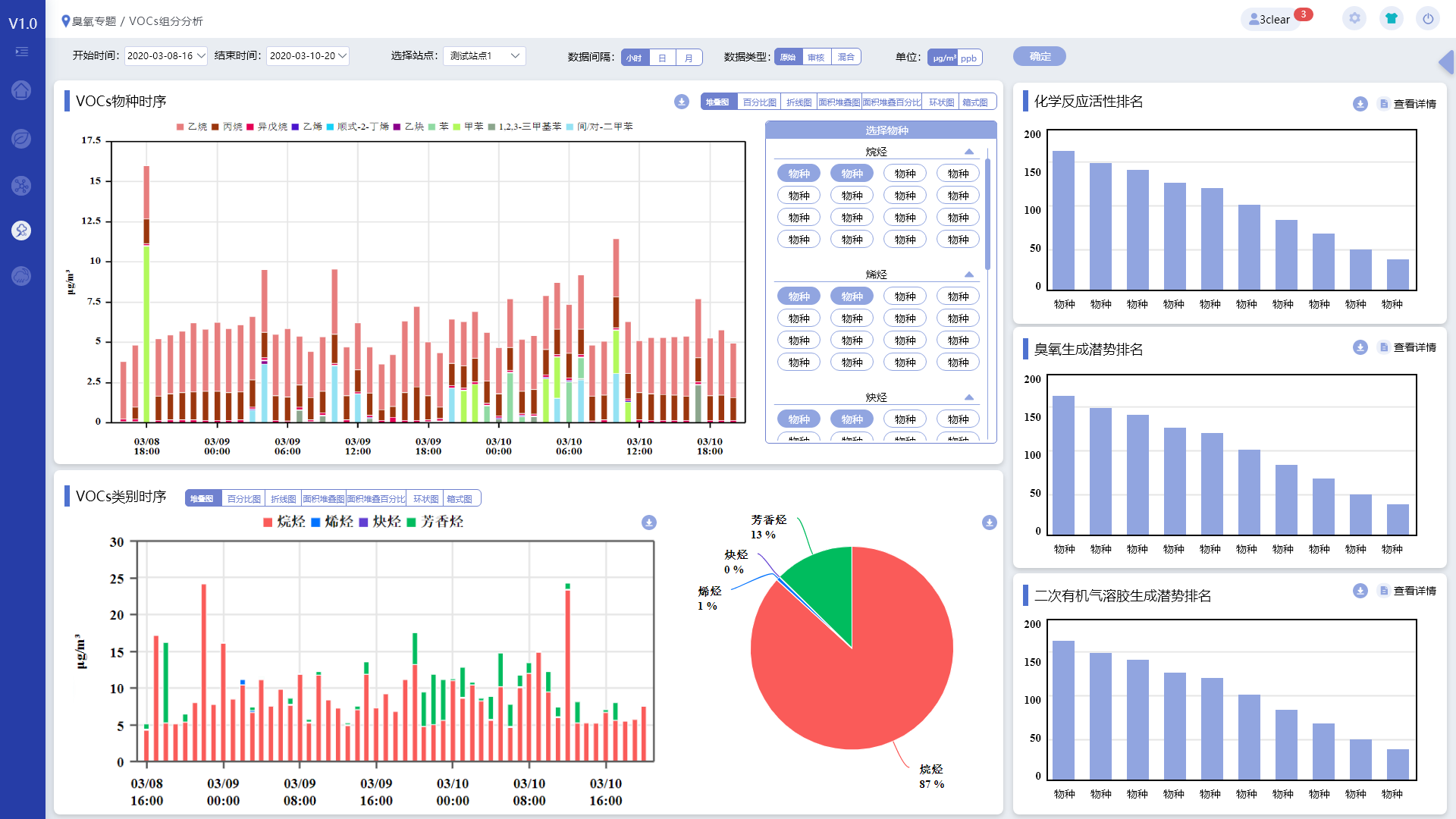Download the 臭氧生成潜势排名 chart
The image size is (1456, 819).
pos(1360,347)
